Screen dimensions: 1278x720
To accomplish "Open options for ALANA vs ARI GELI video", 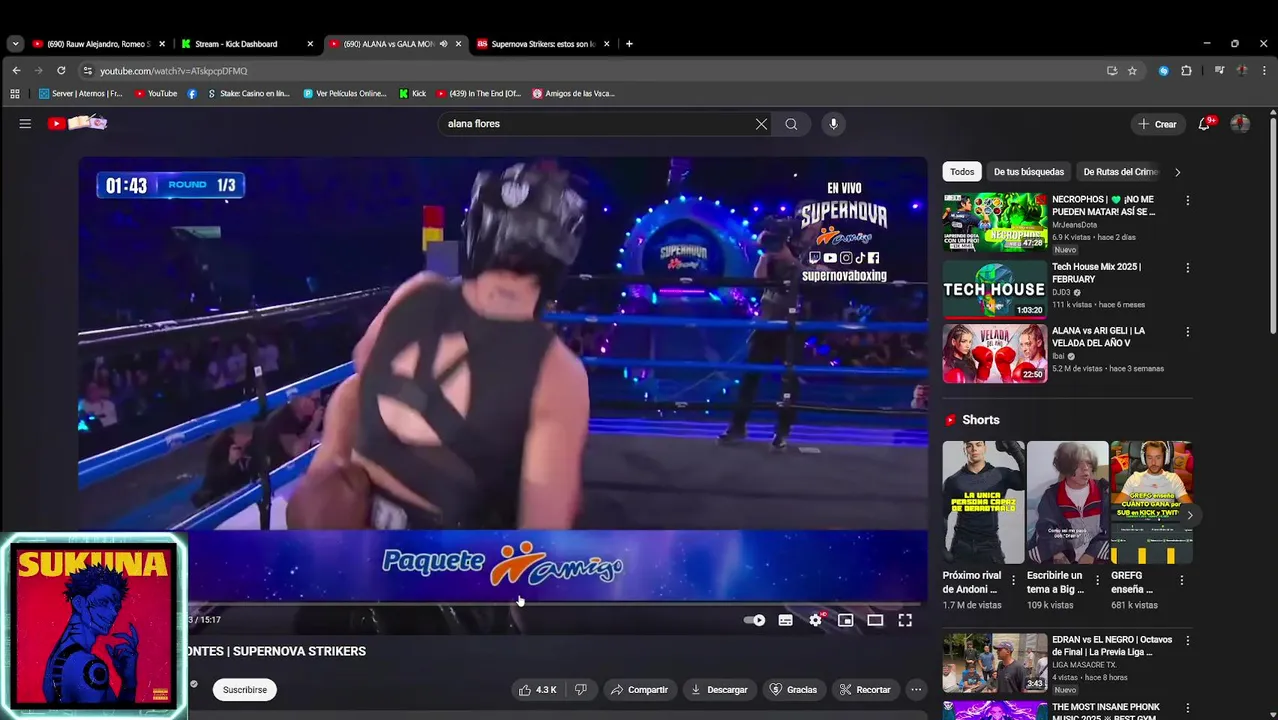I will (1188, 332).
